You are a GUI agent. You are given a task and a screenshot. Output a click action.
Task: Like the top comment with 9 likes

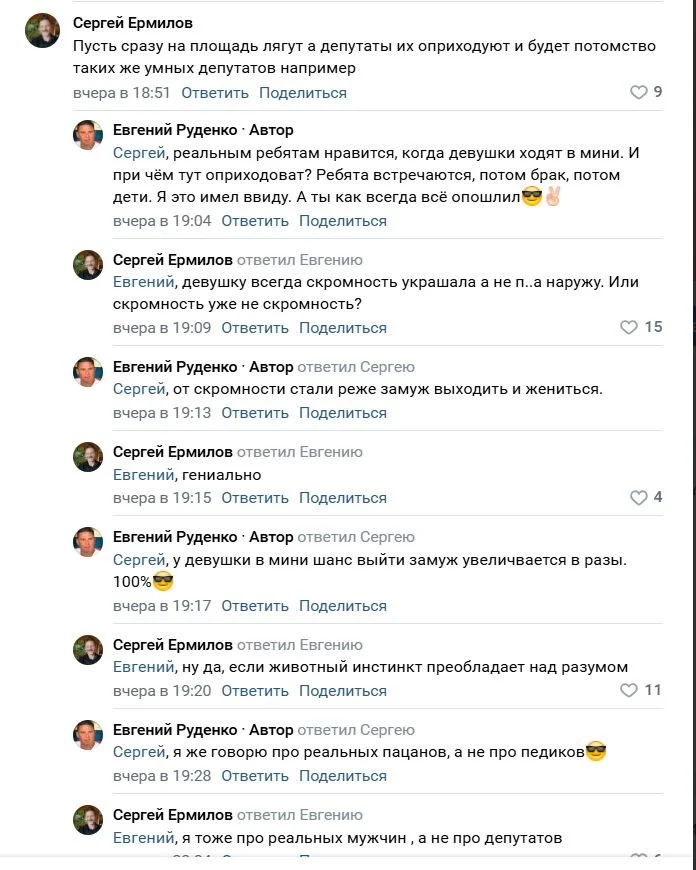coord(639,93)
